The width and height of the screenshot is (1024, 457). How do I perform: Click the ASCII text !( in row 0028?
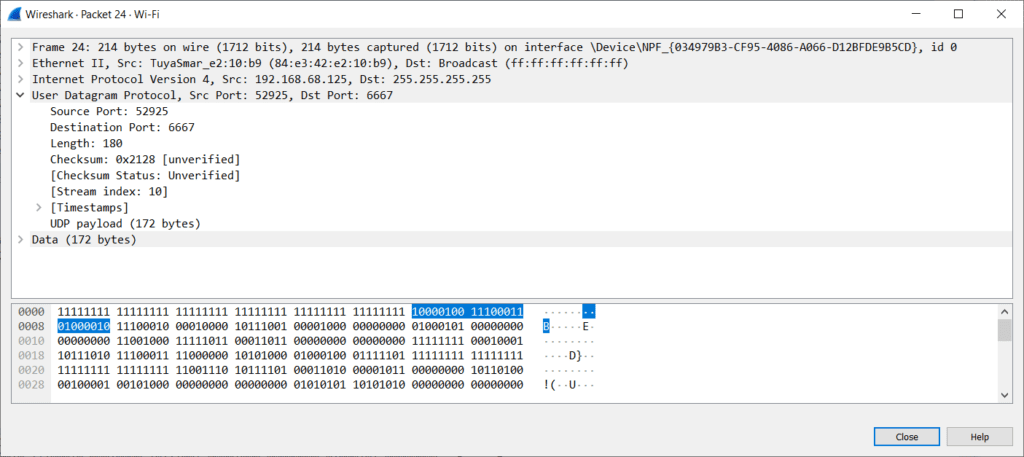(549, 385)
